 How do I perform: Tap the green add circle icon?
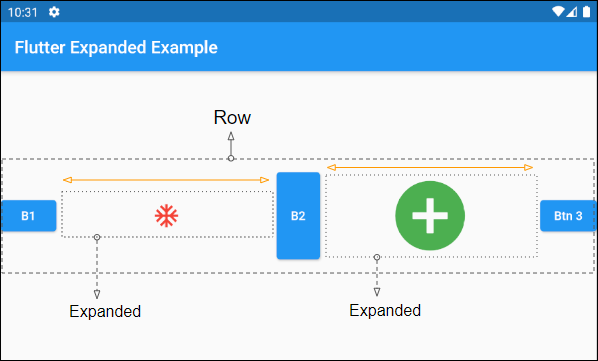[x=430, y=216]
